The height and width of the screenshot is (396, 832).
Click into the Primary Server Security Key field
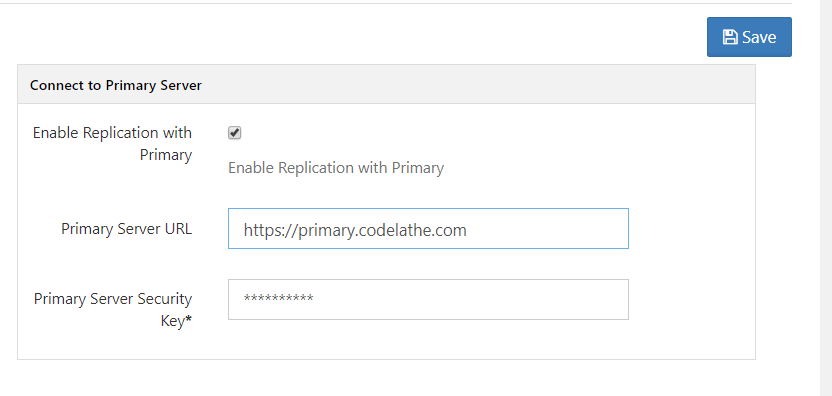pyautogui.click(x=428, y=299)
